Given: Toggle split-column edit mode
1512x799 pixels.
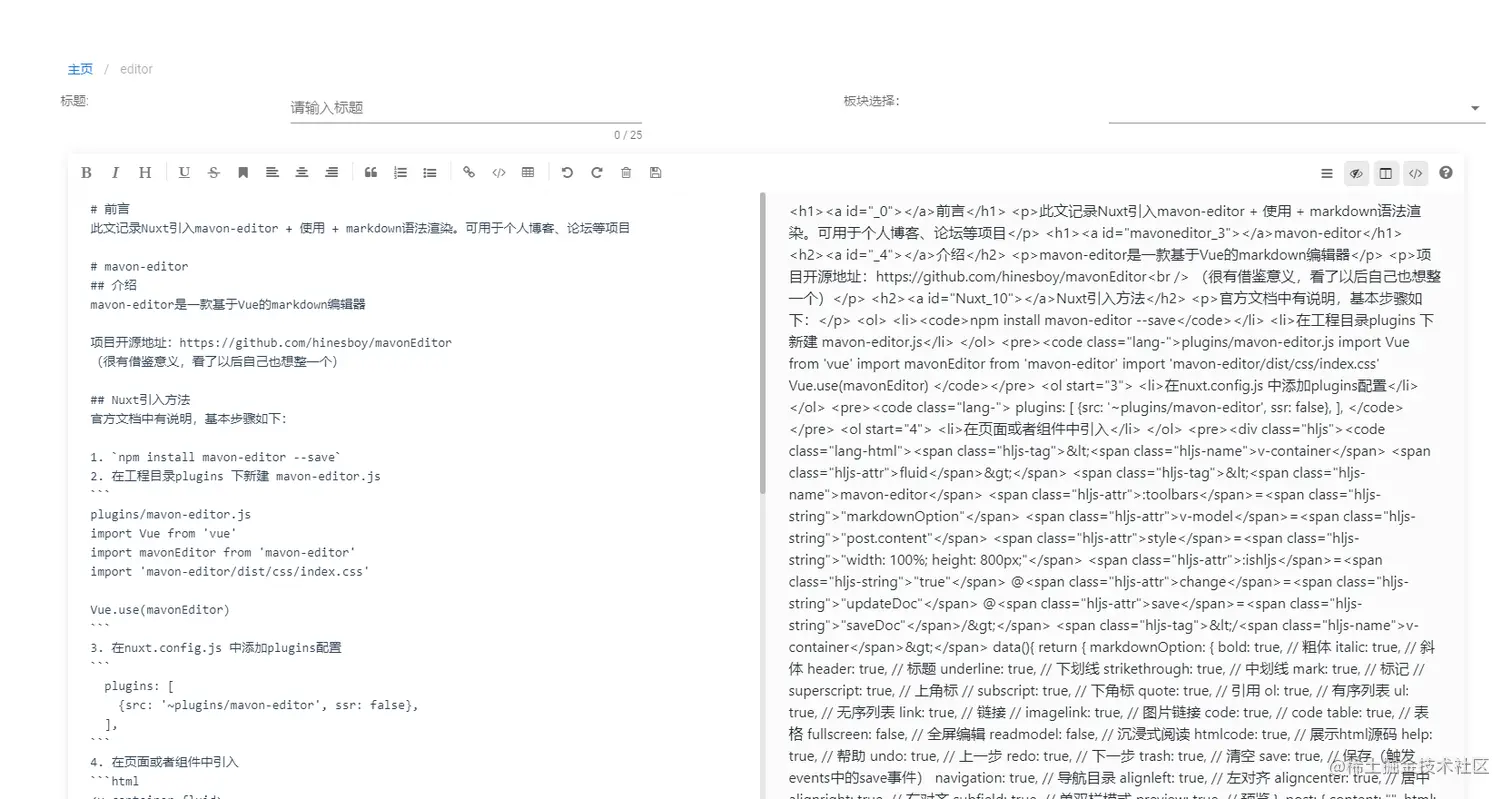Looking at the screenshot, I should coord(1386,173).
